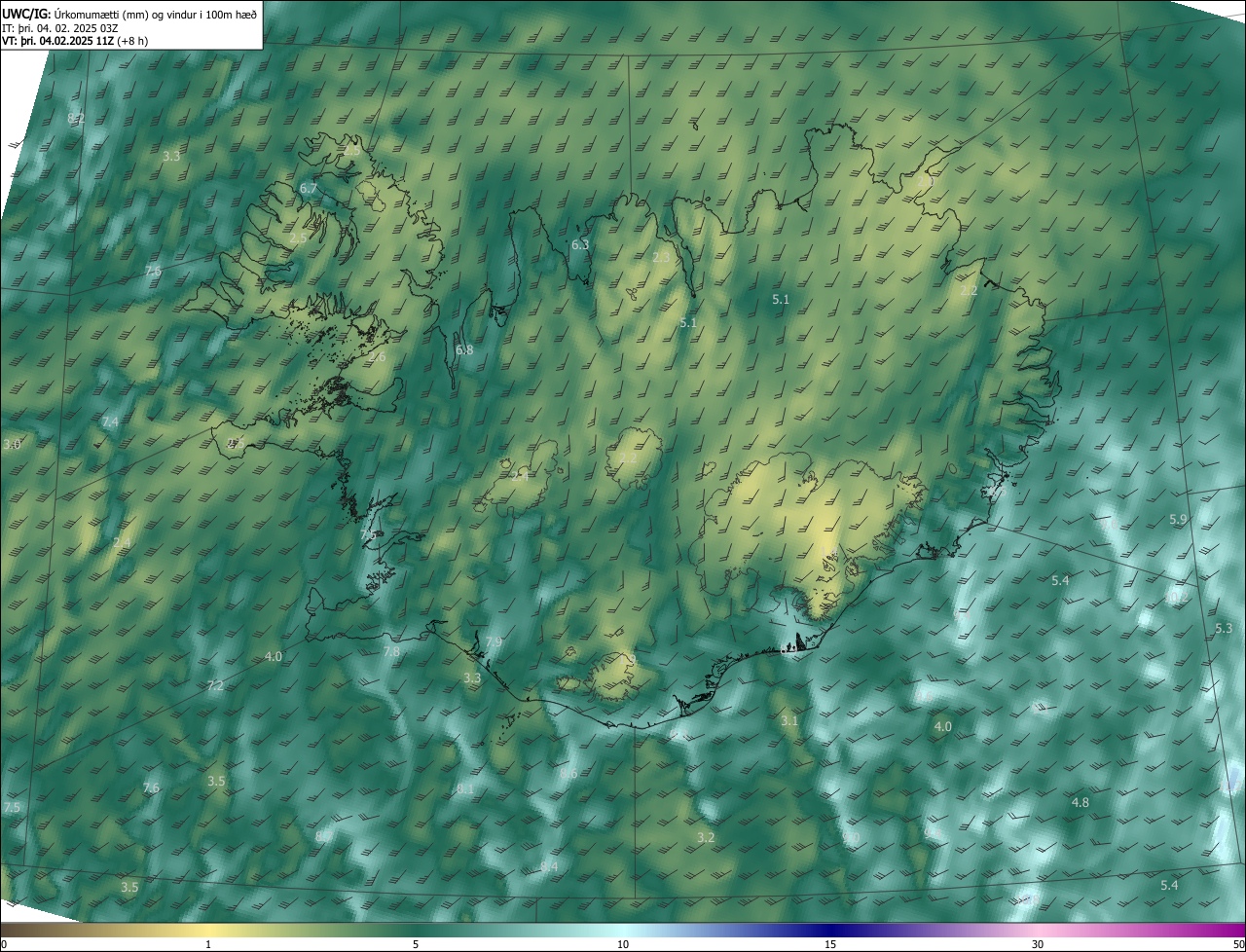Click the "UWC/IG:" title text
Viewport: 1246px width, 952px height.
(25, 14)
